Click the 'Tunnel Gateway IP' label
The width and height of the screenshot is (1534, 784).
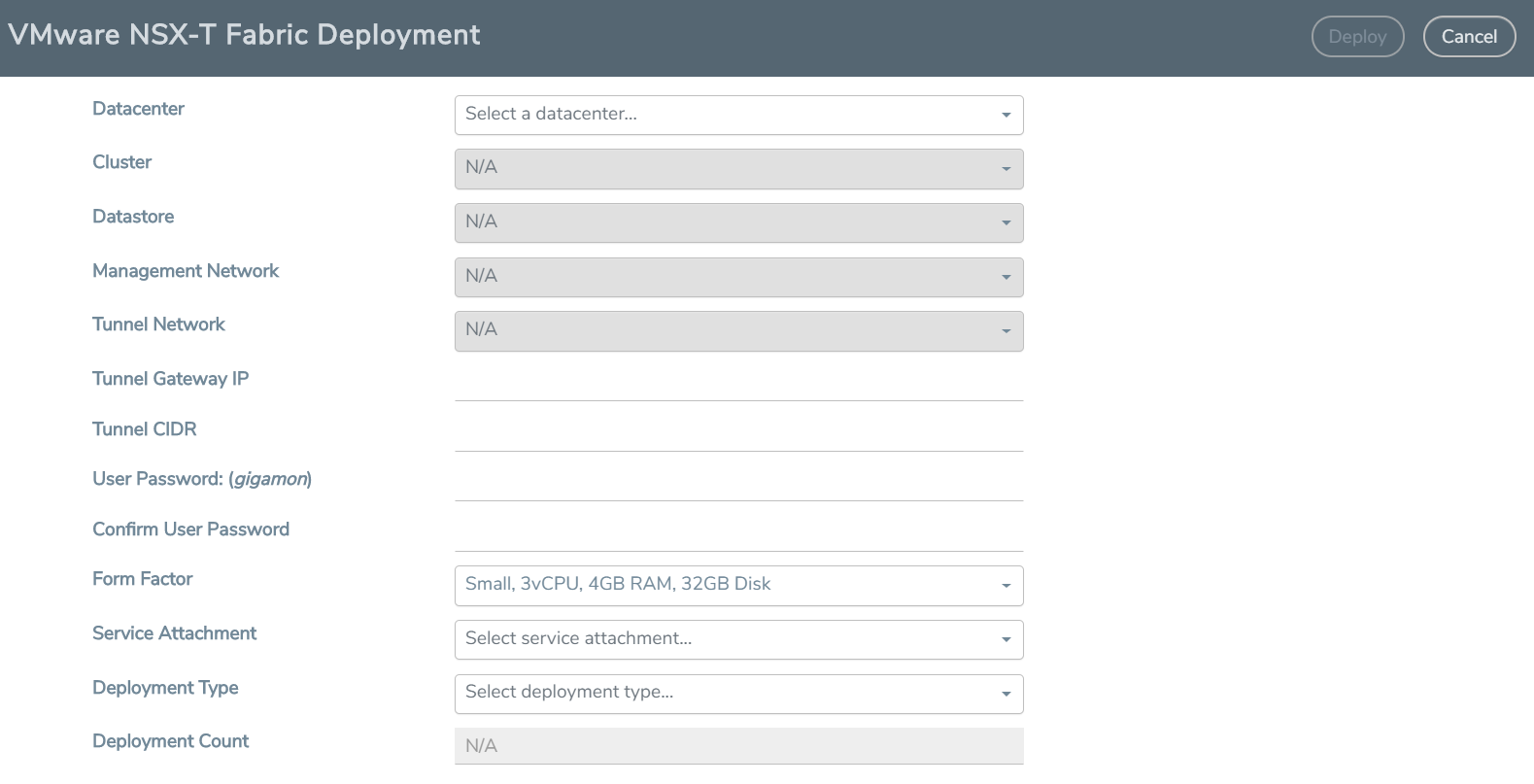(170, 379)
